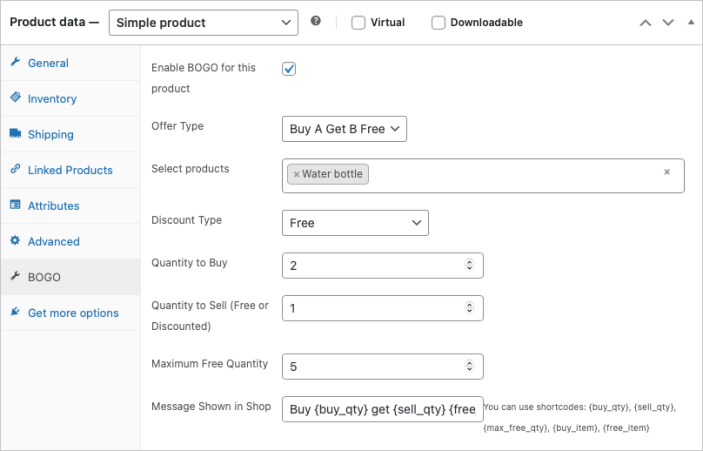Uncheck Enable BOGO for this product
Screen dimensions: 703x451
click(290, 69)
